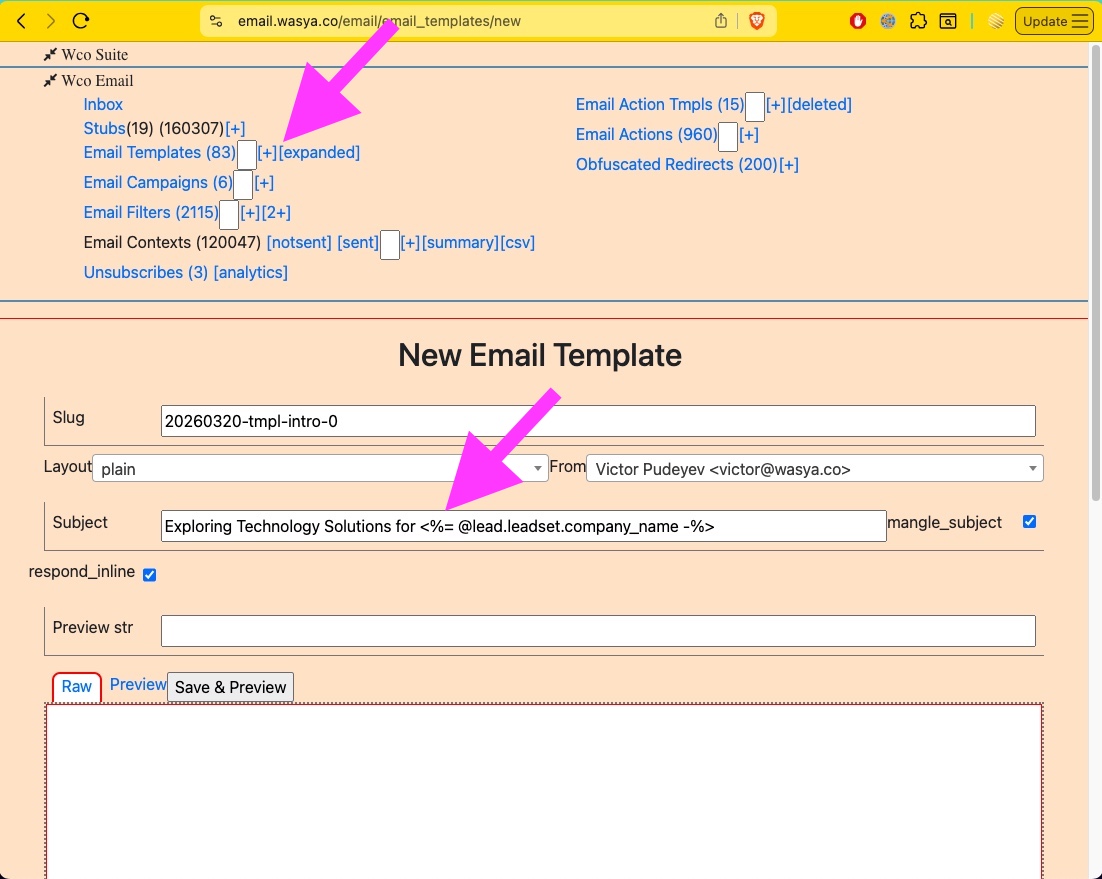
Task: Switch to the Preview tab
Action: (137, 684)
